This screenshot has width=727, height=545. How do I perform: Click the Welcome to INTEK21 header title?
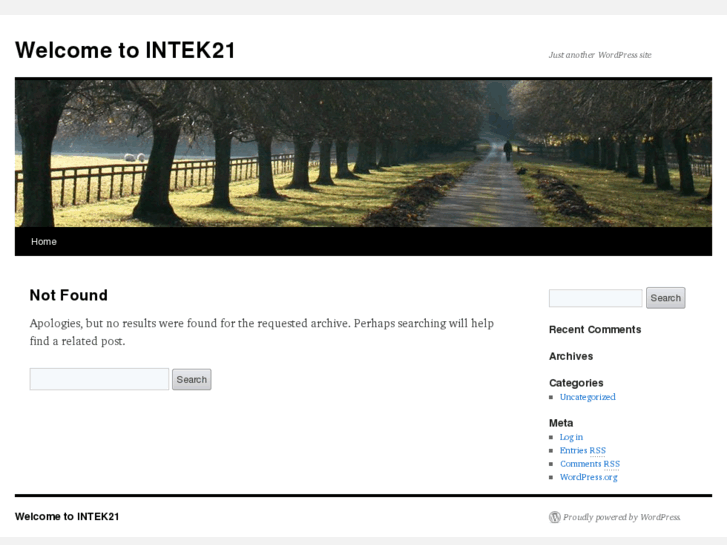point(125,50)
